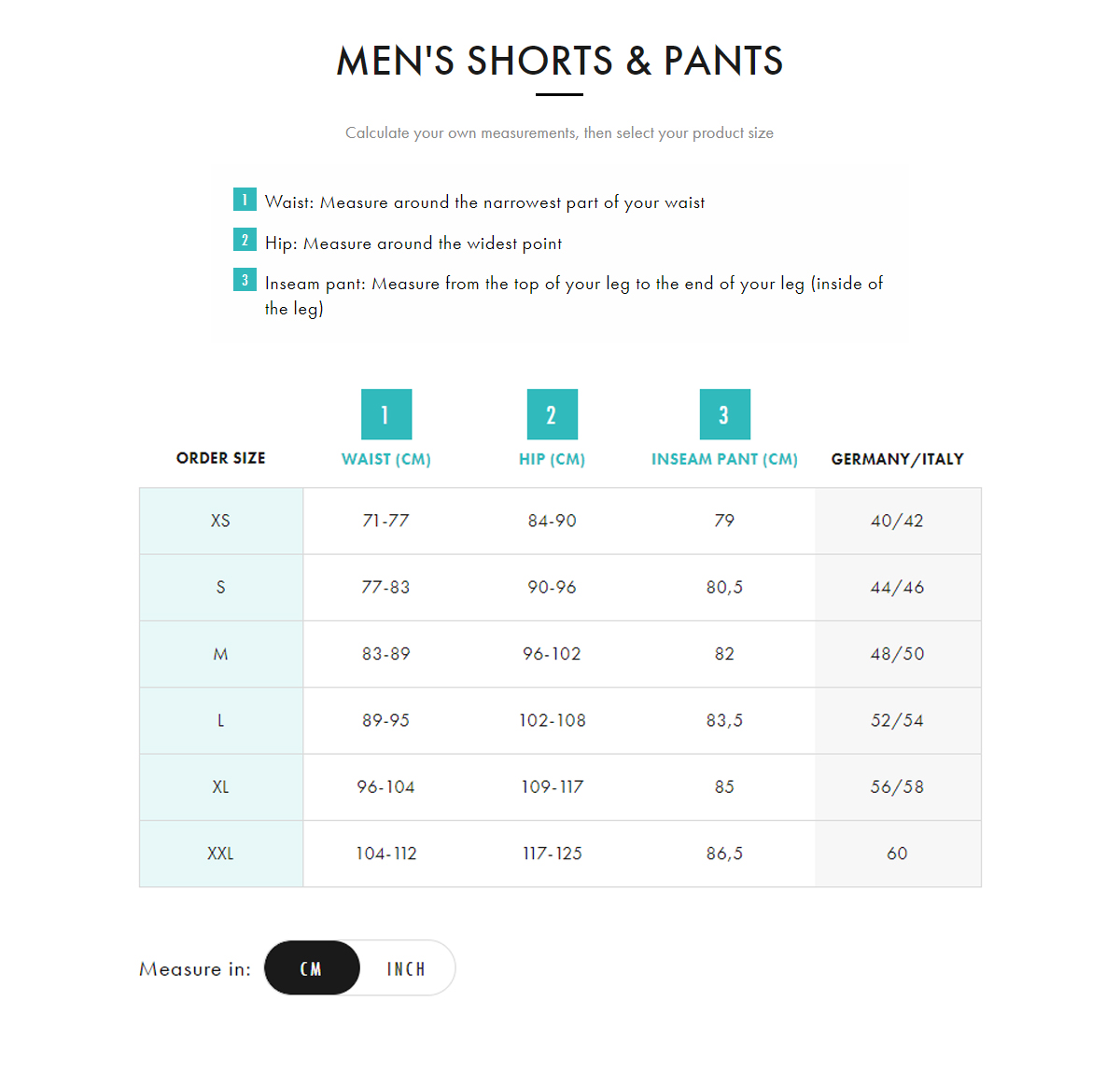Click the 89-95 waist value for size L
Viewport: 1120px width, 1071px height.
tap(386, 720)
